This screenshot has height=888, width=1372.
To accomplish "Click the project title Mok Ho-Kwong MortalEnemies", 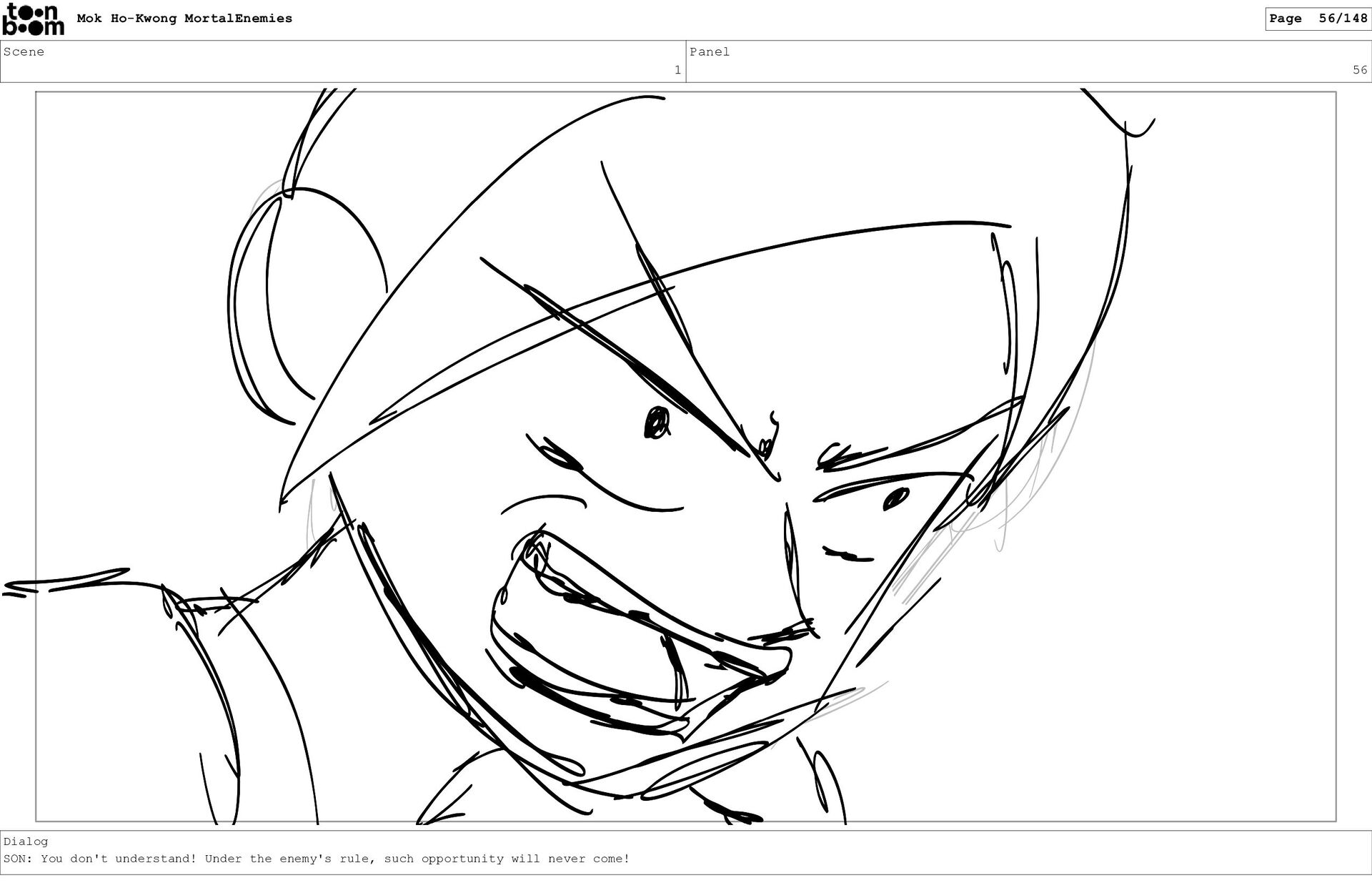I will [x=184, y=19].
